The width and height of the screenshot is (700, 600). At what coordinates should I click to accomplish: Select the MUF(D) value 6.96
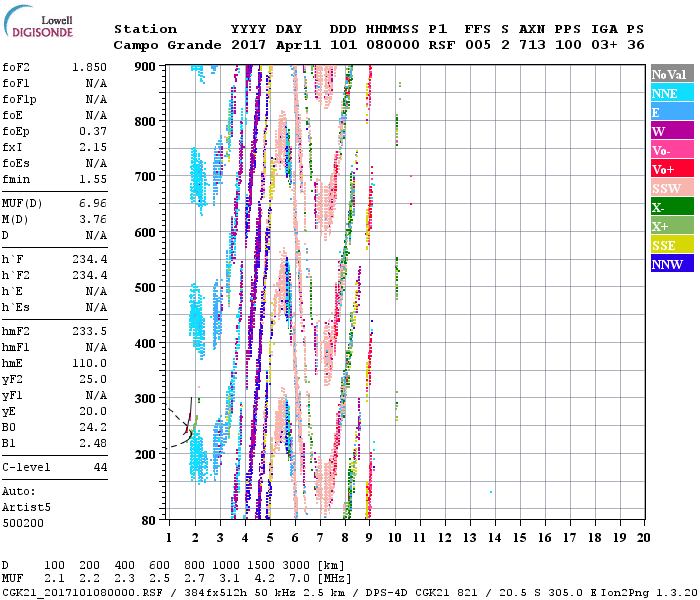[93, 203]
